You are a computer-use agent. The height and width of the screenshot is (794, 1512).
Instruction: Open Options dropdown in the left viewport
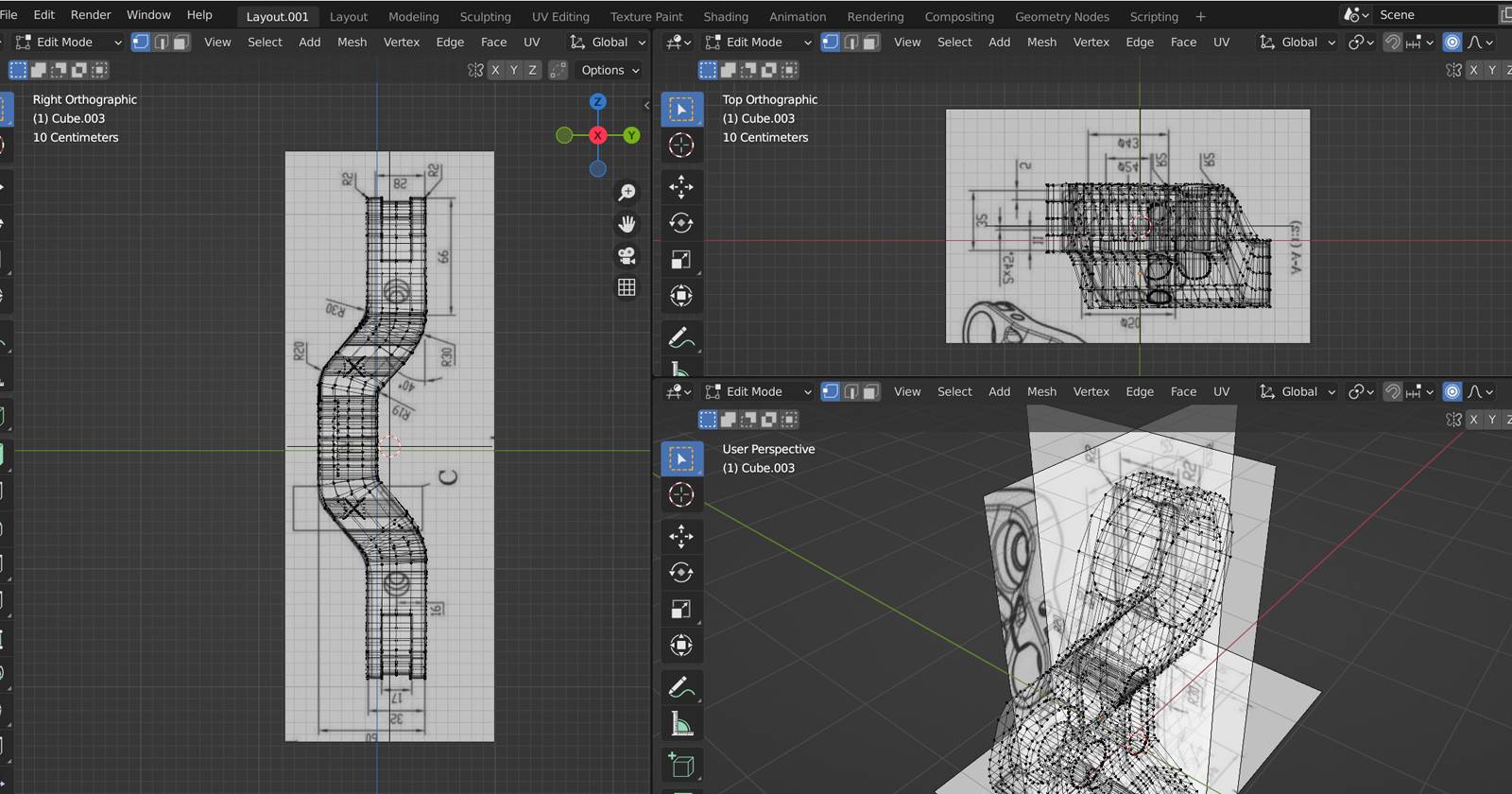(610, 70)
